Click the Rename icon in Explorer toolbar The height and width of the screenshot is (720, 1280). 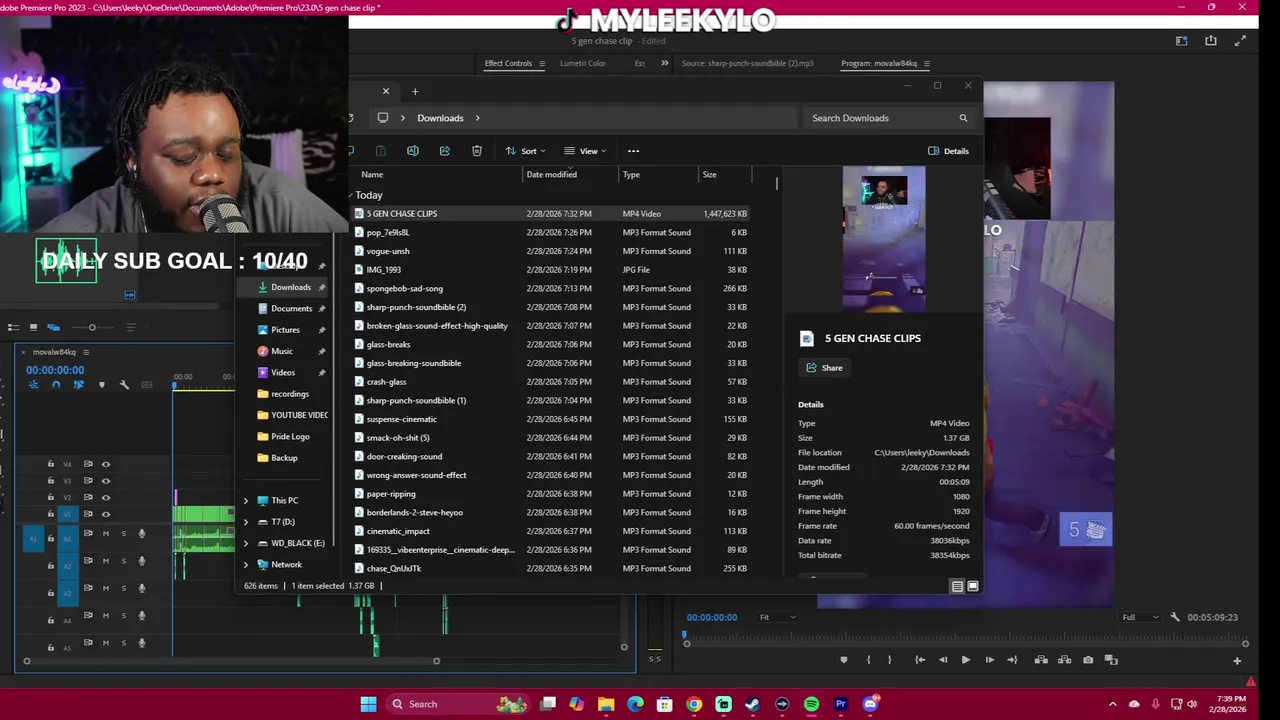[x=412, y=151]
